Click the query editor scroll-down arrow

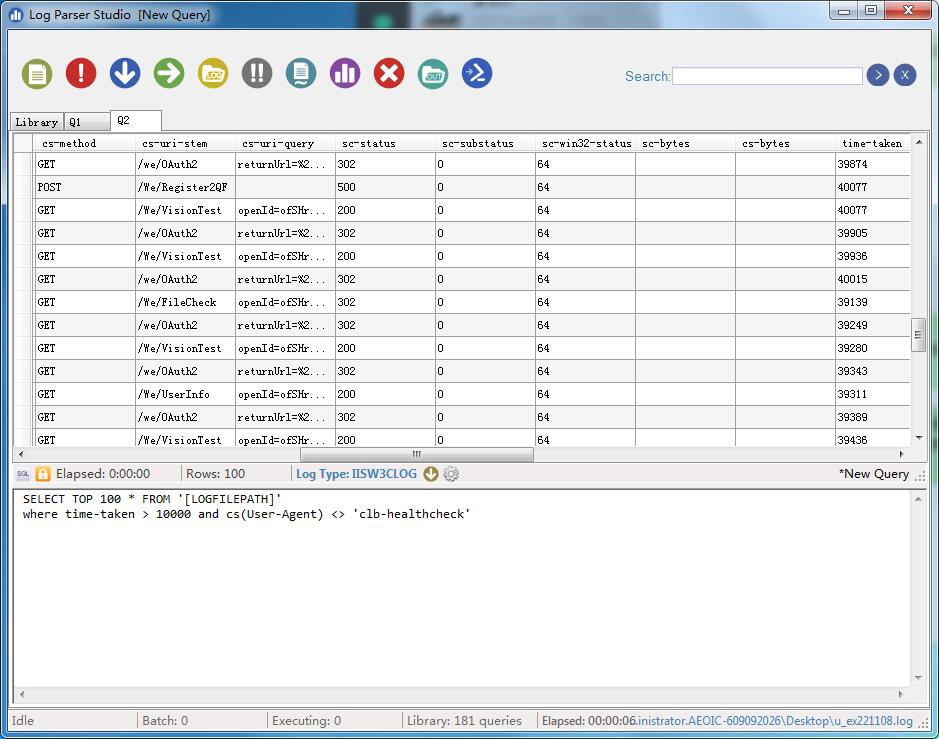coord(918,677)
